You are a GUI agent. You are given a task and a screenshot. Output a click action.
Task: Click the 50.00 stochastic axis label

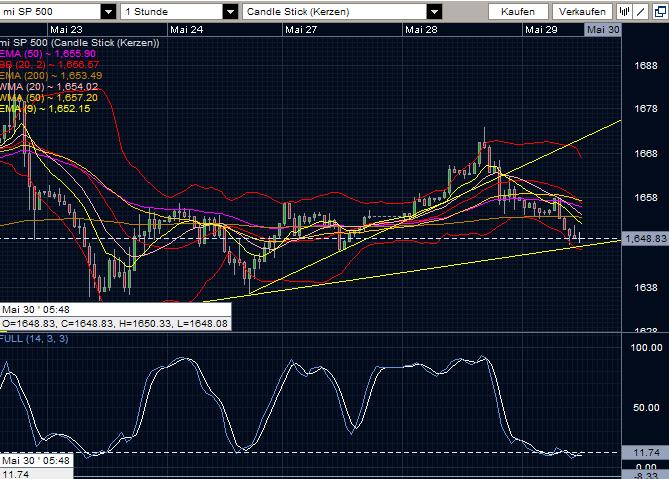646,408
